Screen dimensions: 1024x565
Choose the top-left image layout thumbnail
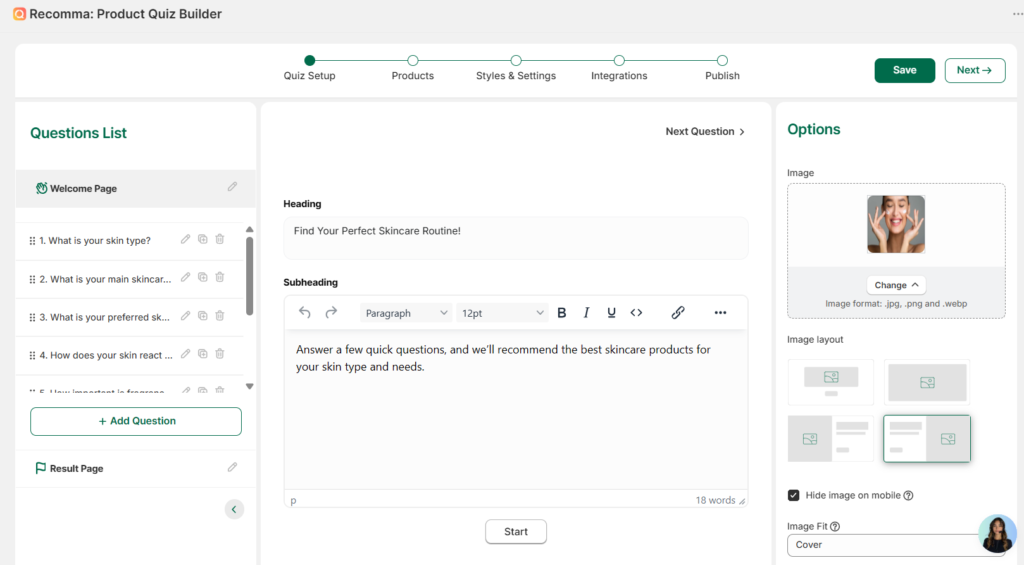[x=830, y=381]
